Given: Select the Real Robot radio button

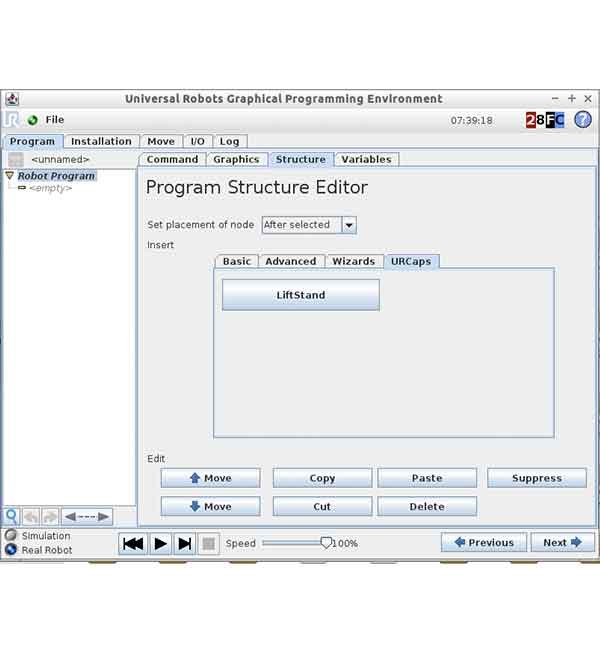Looking at the screenshot, I should [11, 550].
